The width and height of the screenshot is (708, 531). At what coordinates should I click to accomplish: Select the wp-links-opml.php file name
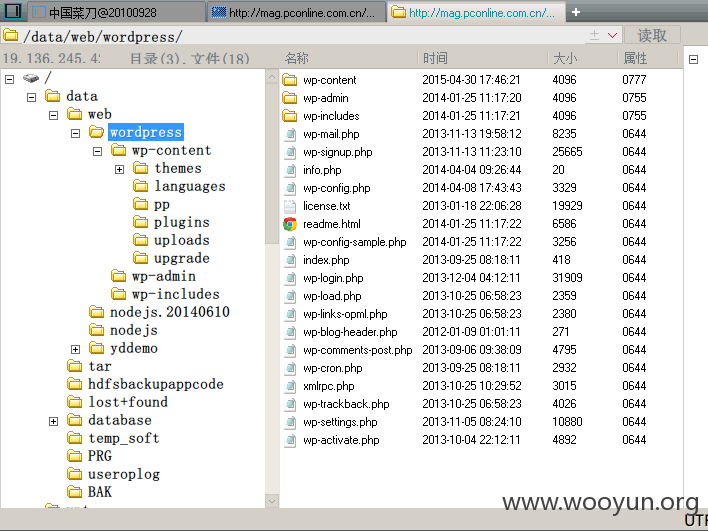345,314
